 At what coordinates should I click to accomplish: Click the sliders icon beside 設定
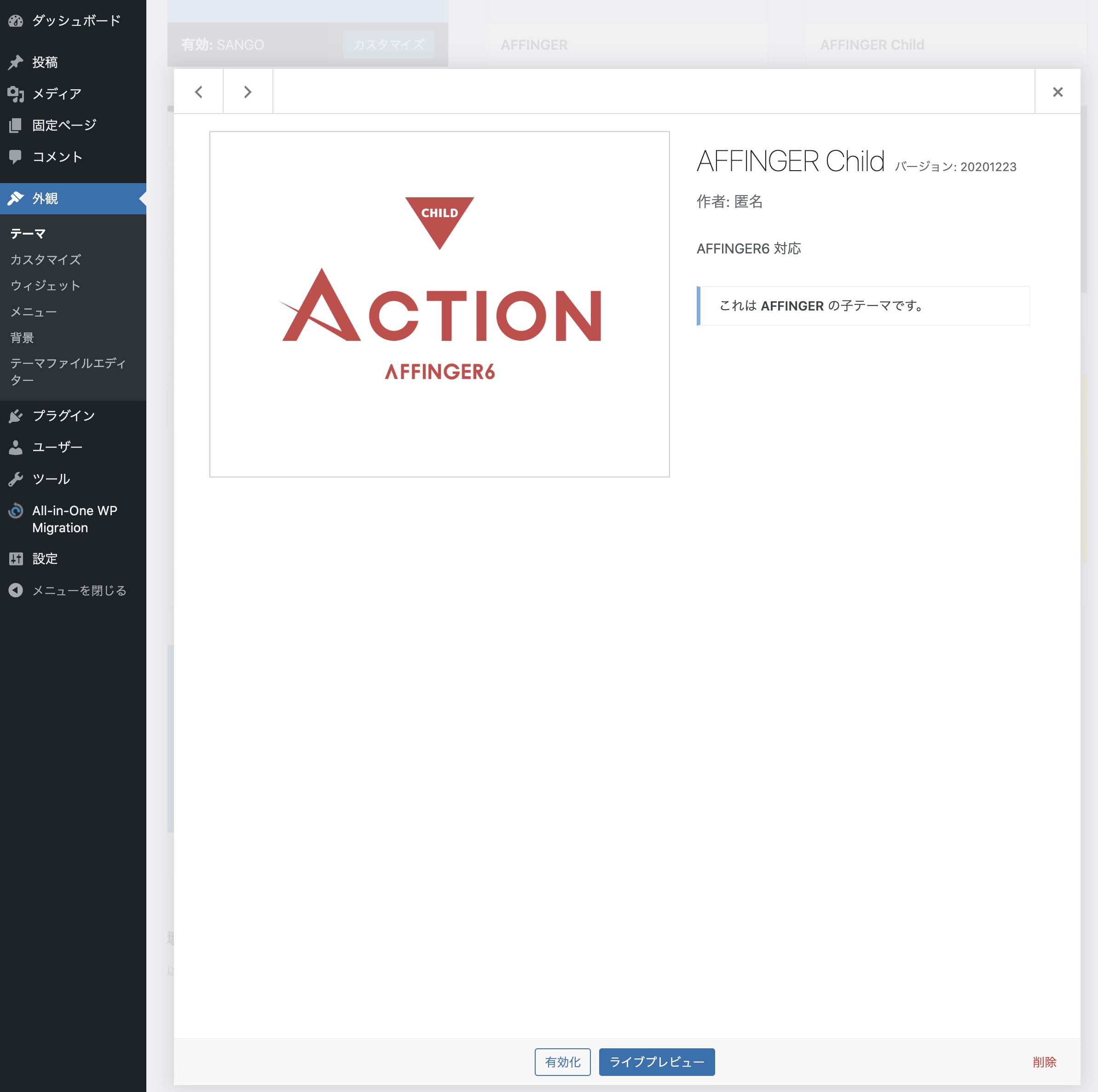16,558
